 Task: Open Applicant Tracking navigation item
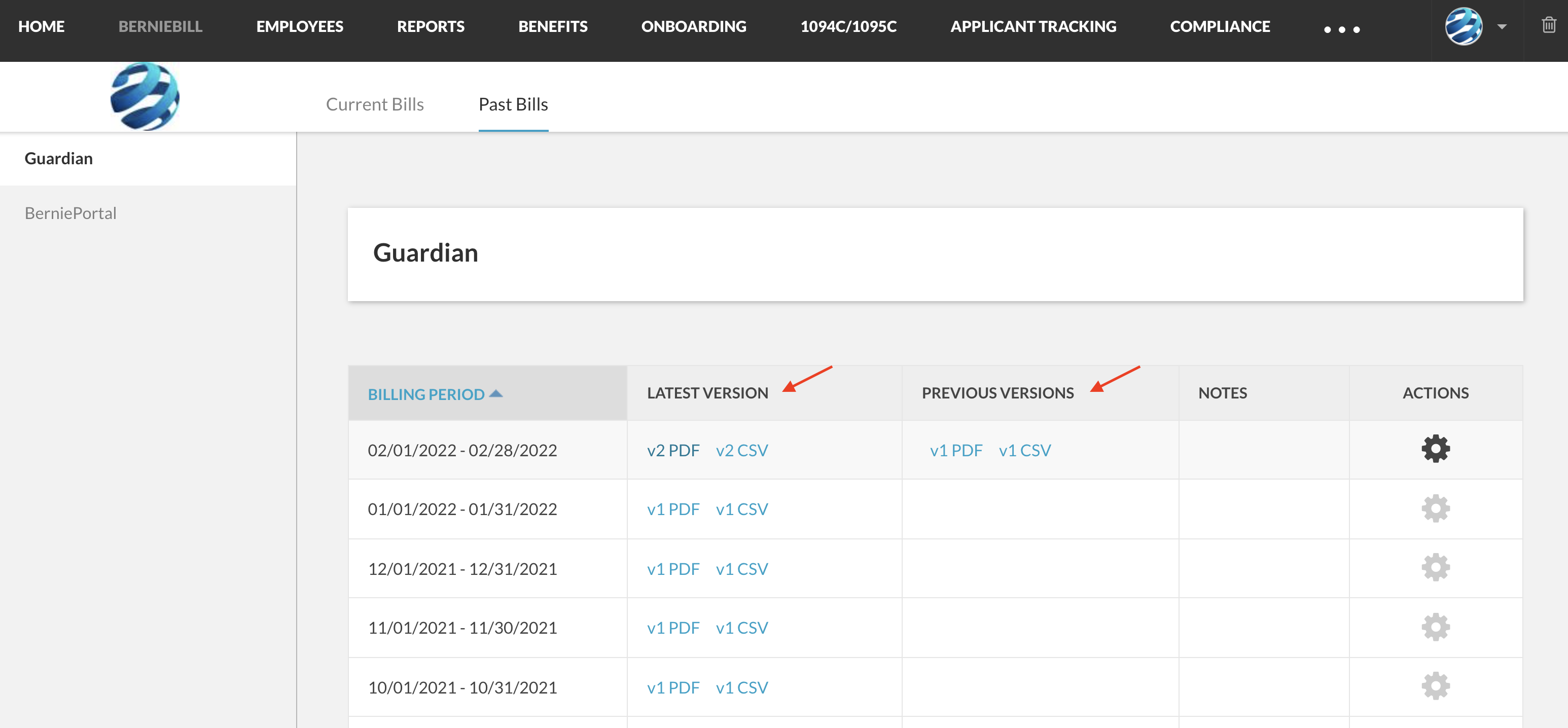click(1033, 26)
